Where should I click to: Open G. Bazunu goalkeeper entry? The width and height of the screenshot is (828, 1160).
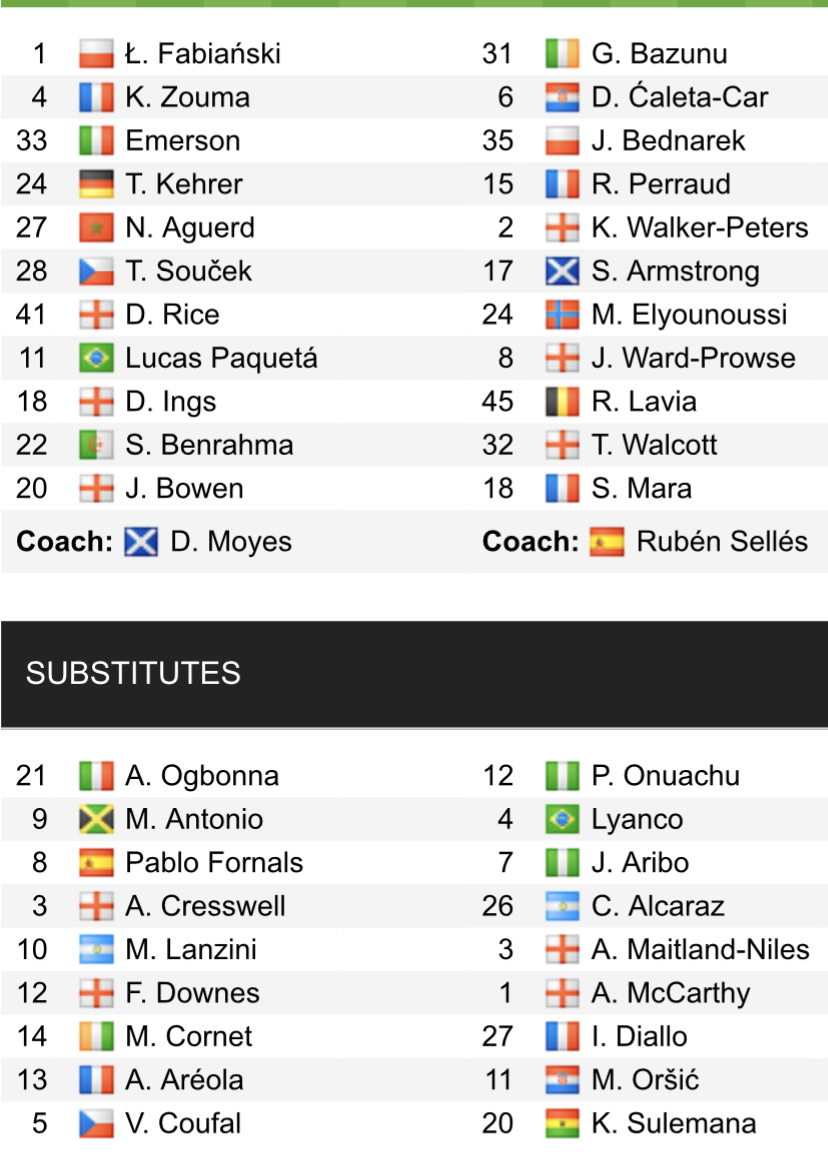659,53
